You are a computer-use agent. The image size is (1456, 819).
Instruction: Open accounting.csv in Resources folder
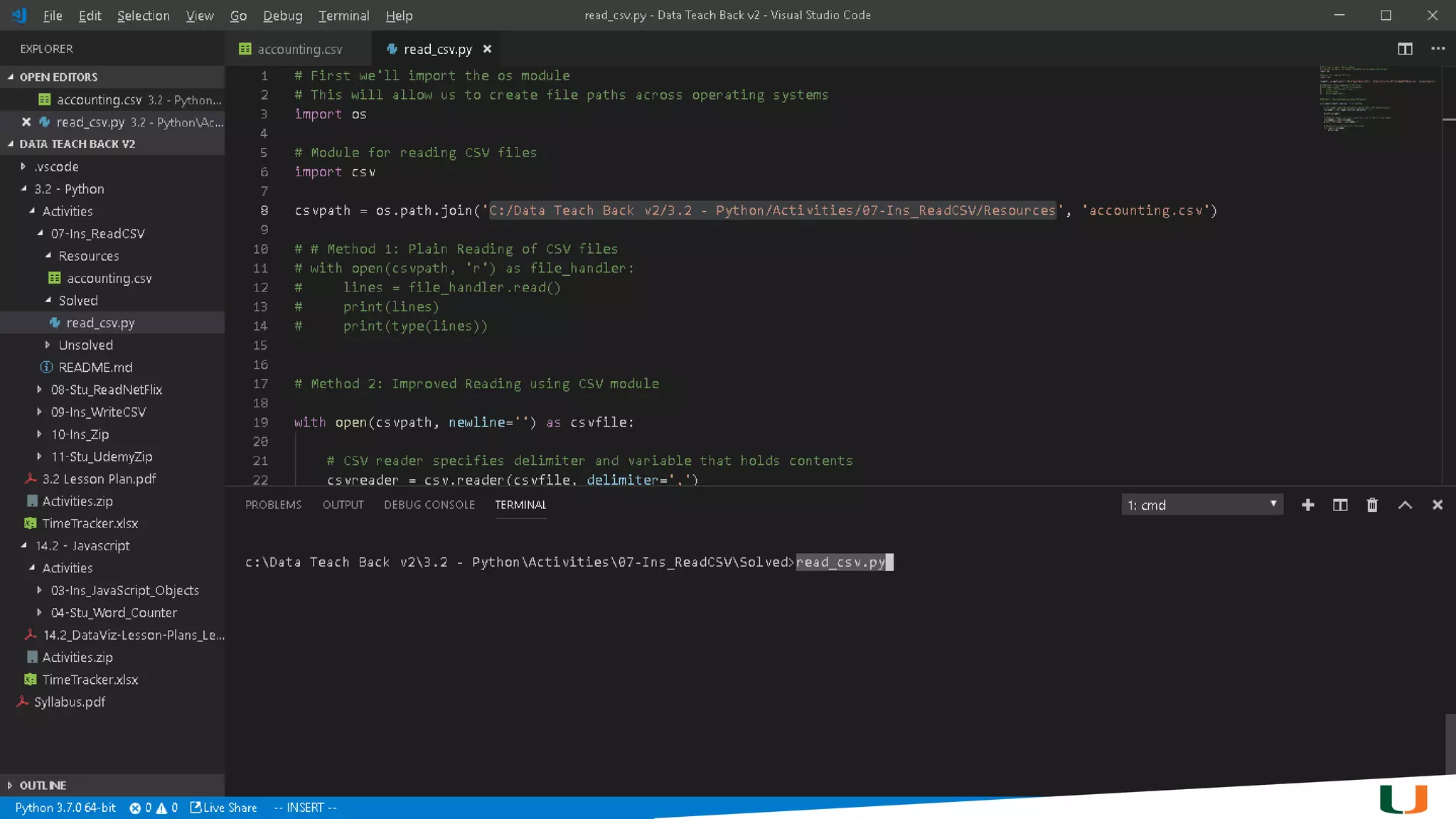pos(109,278)
